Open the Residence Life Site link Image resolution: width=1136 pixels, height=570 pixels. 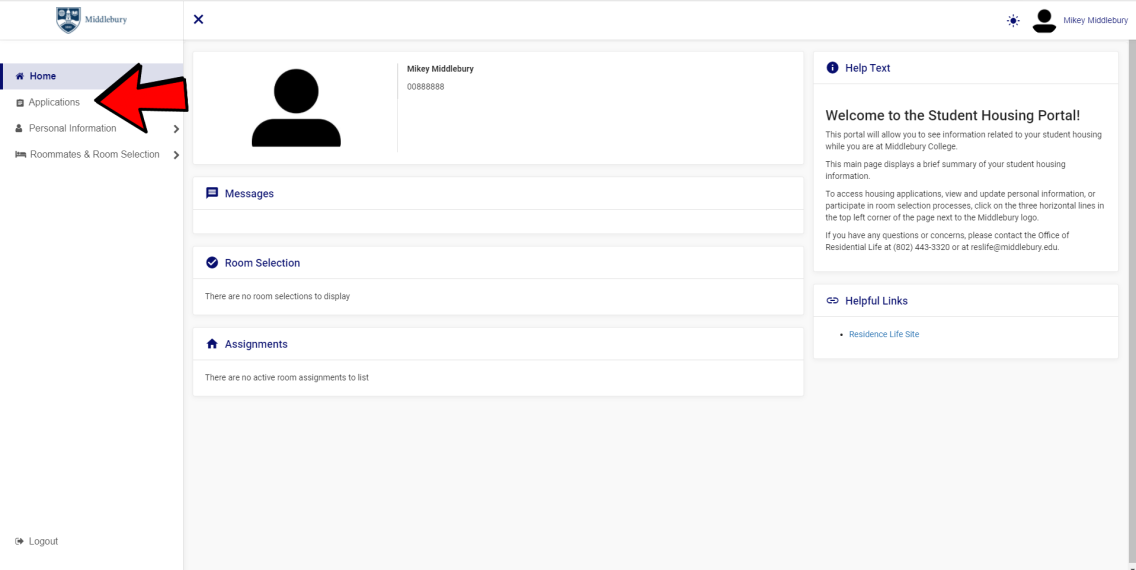pyautogui.click(x=883, y=334)
